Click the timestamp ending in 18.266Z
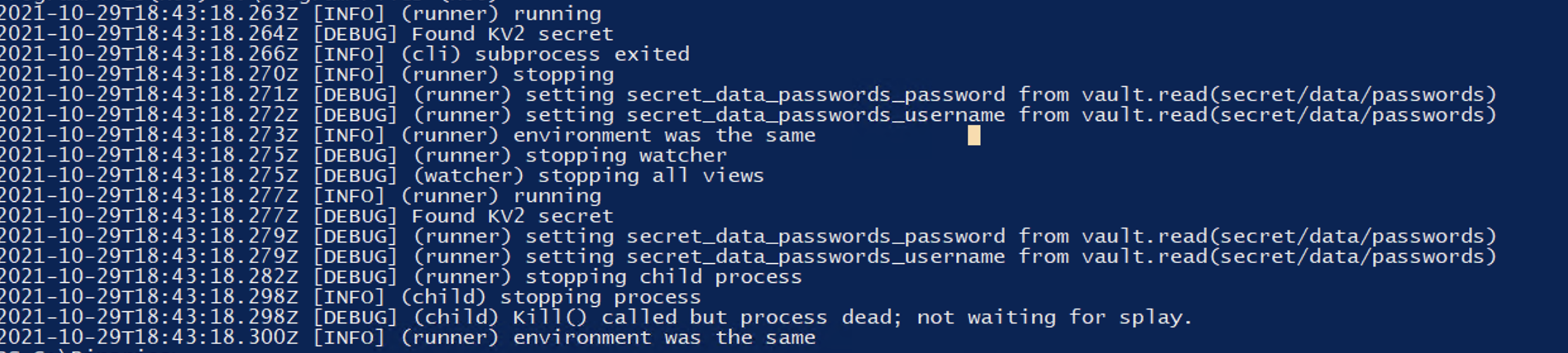Viewport: 1568px width, 353px height. pos(149,54)
